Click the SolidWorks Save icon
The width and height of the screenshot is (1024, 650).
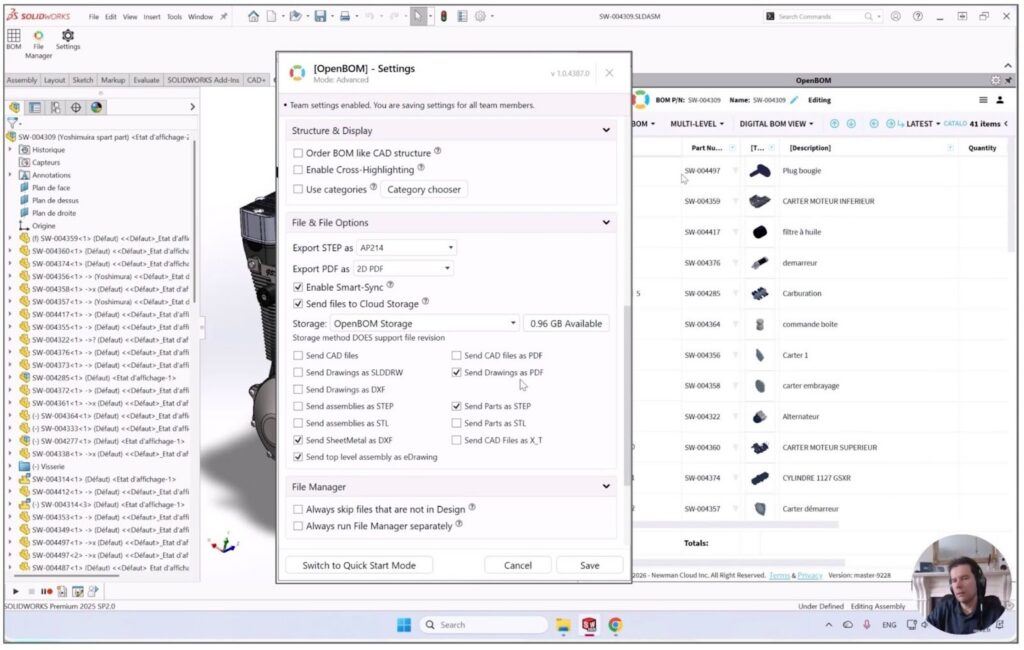[320, 17]
